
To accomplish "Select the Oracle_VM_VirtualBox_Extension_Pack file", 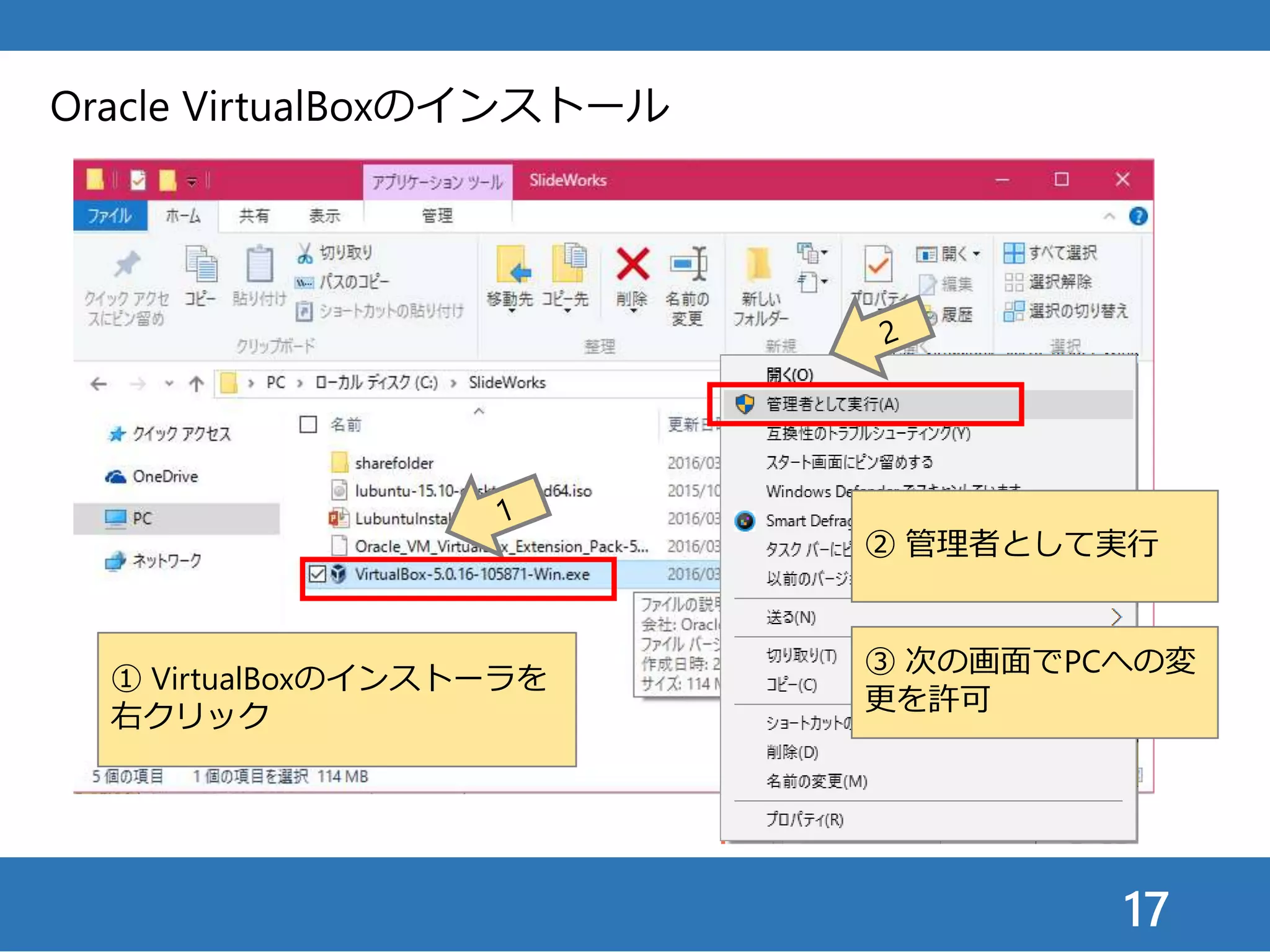I will coord(490,546).
